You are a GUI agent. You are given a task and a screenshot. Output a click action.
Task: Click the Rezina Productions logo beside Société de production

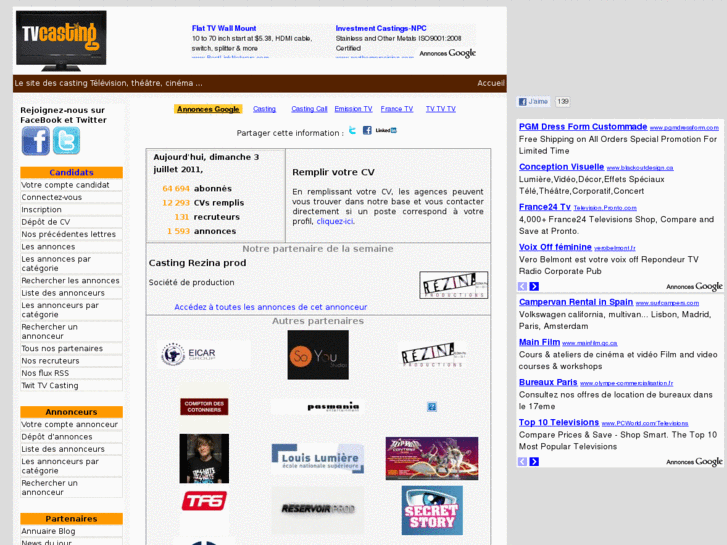pos(453,285)
